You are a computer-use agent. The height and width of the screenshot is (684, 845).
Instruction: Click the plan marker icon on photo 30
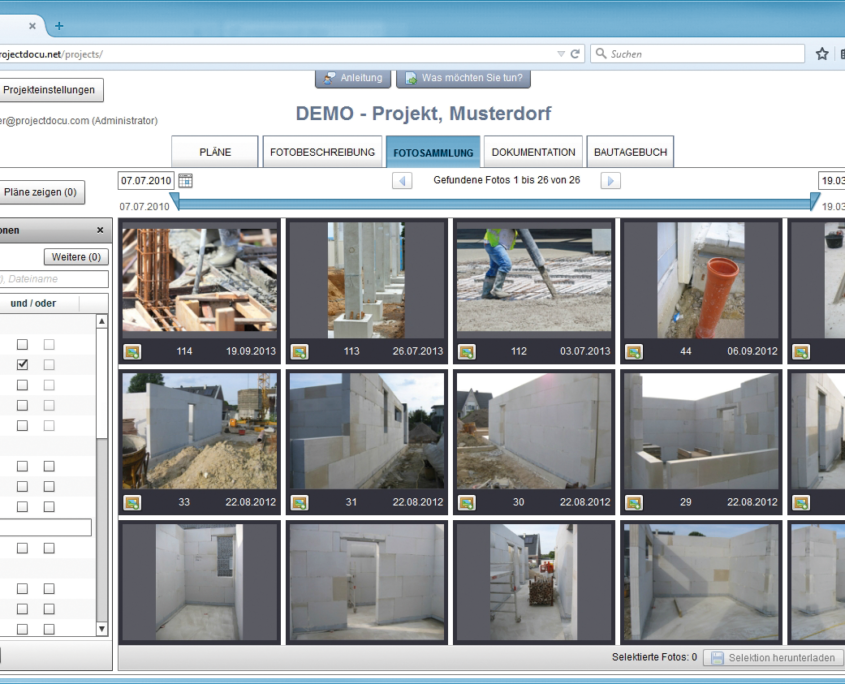point(465,502)
